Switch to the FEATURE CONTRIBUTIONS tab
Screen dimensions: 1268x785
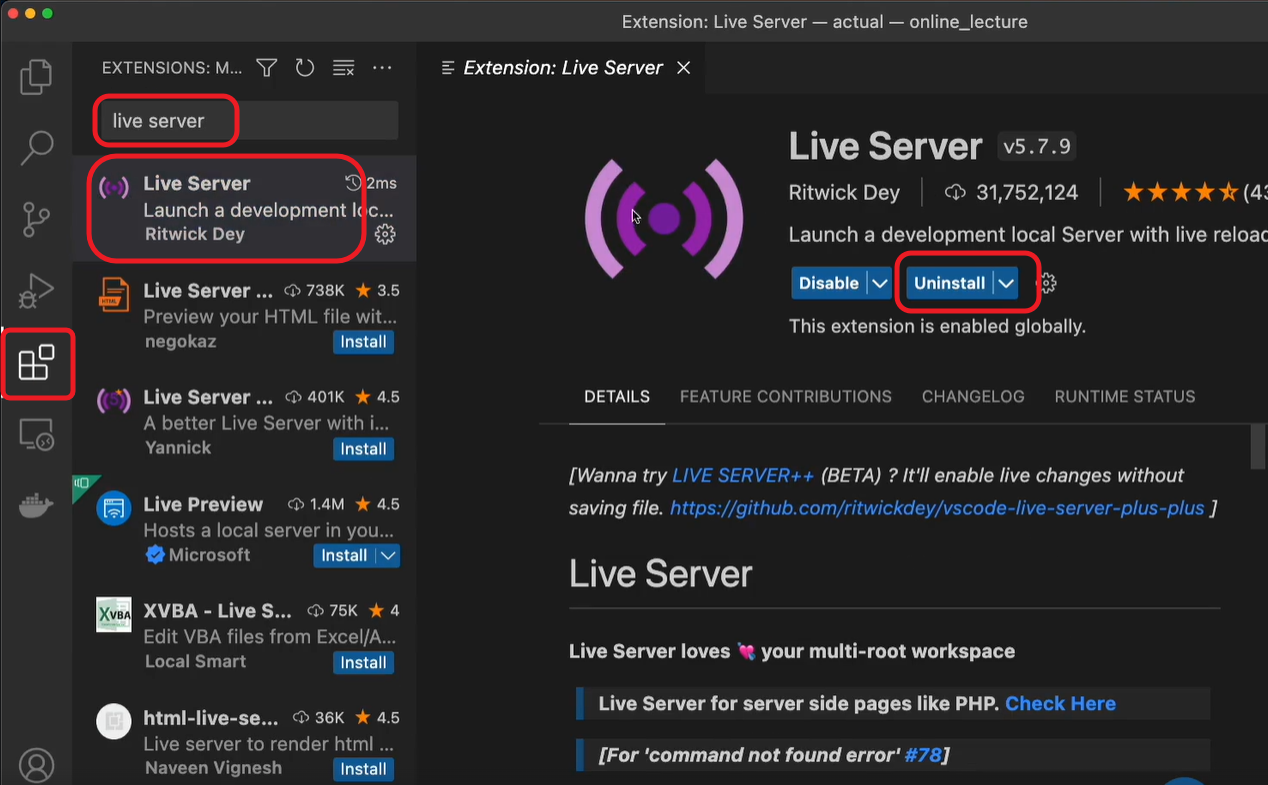[786, 397]
